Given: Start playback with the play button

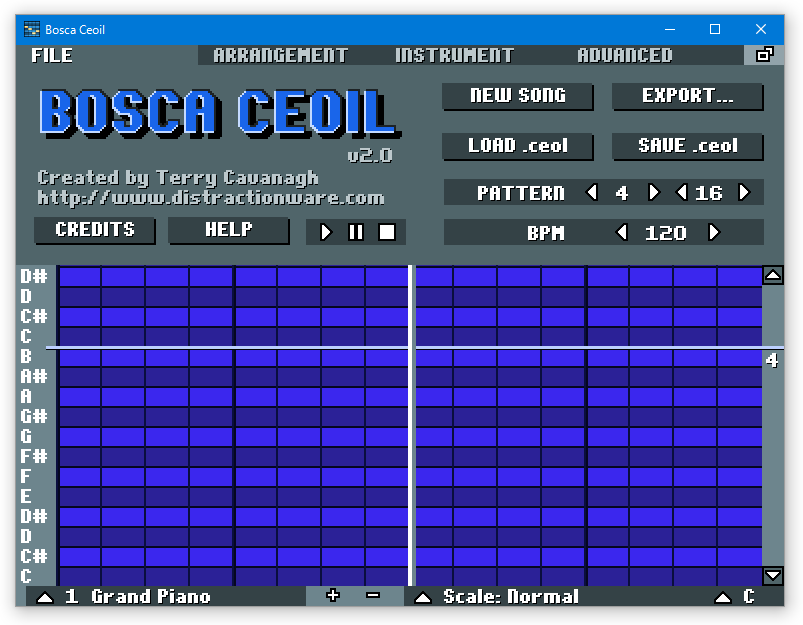Looking at the screenshot, I should point(326,232).
